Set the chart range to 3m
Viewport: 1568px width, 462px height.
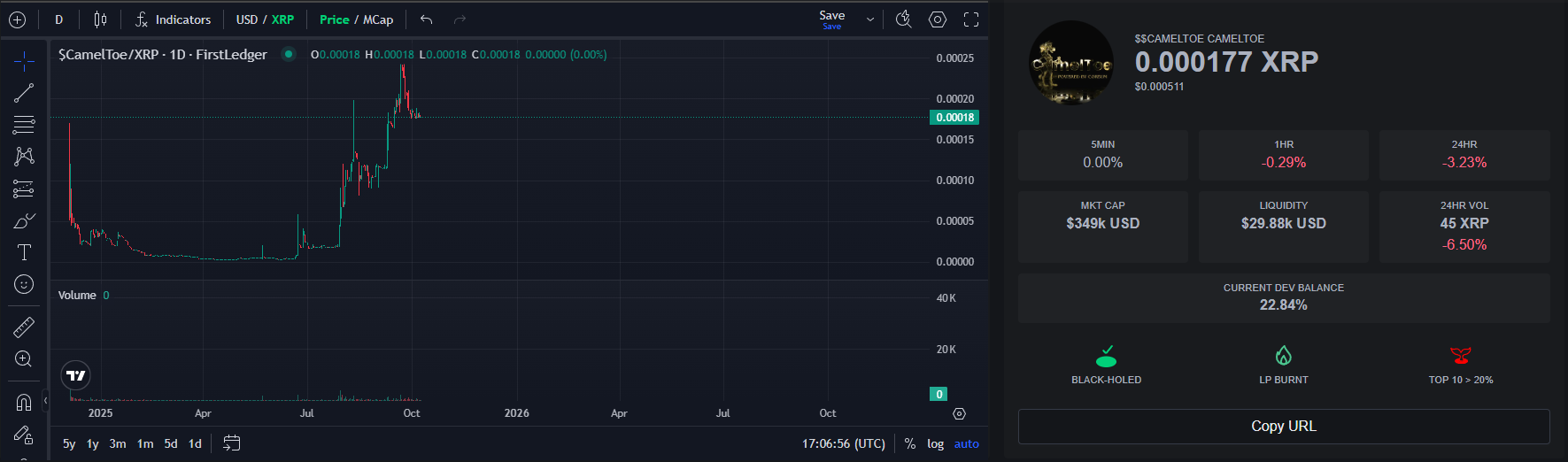(x=118, y=443)
